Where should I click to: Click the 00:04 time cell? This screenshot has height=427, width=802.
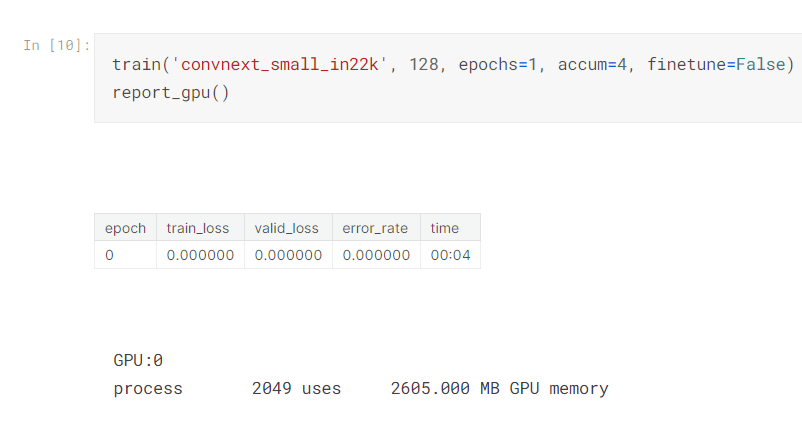tap(450, 255)
